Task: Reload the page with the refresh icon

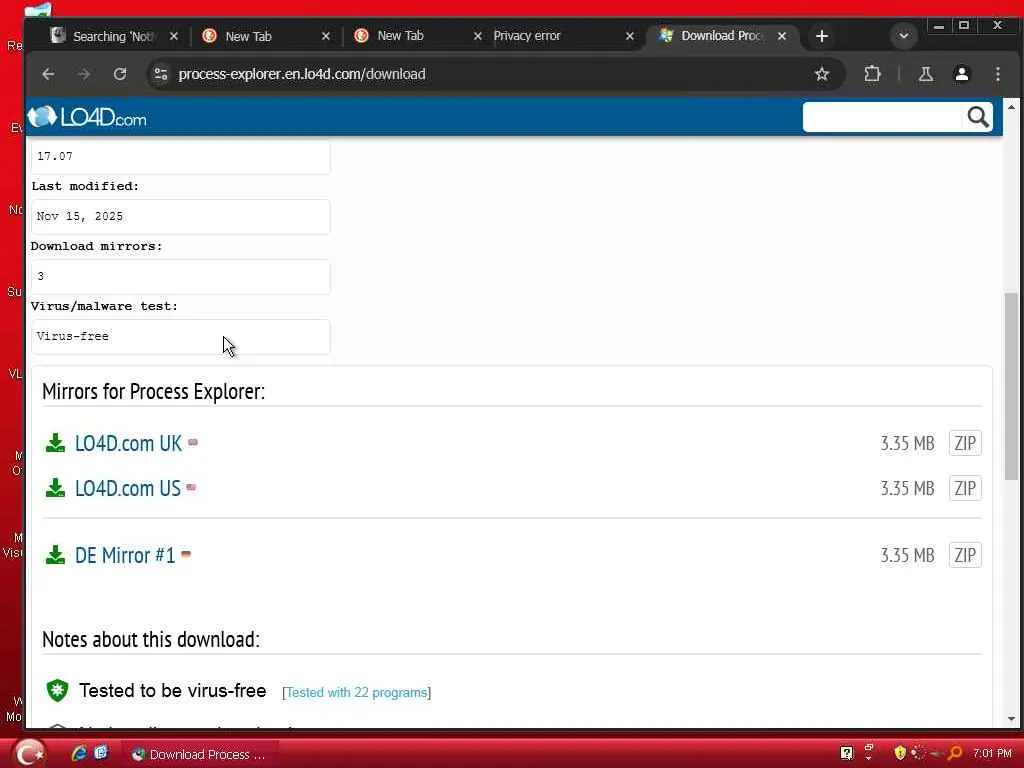Action: coord(120,74)
